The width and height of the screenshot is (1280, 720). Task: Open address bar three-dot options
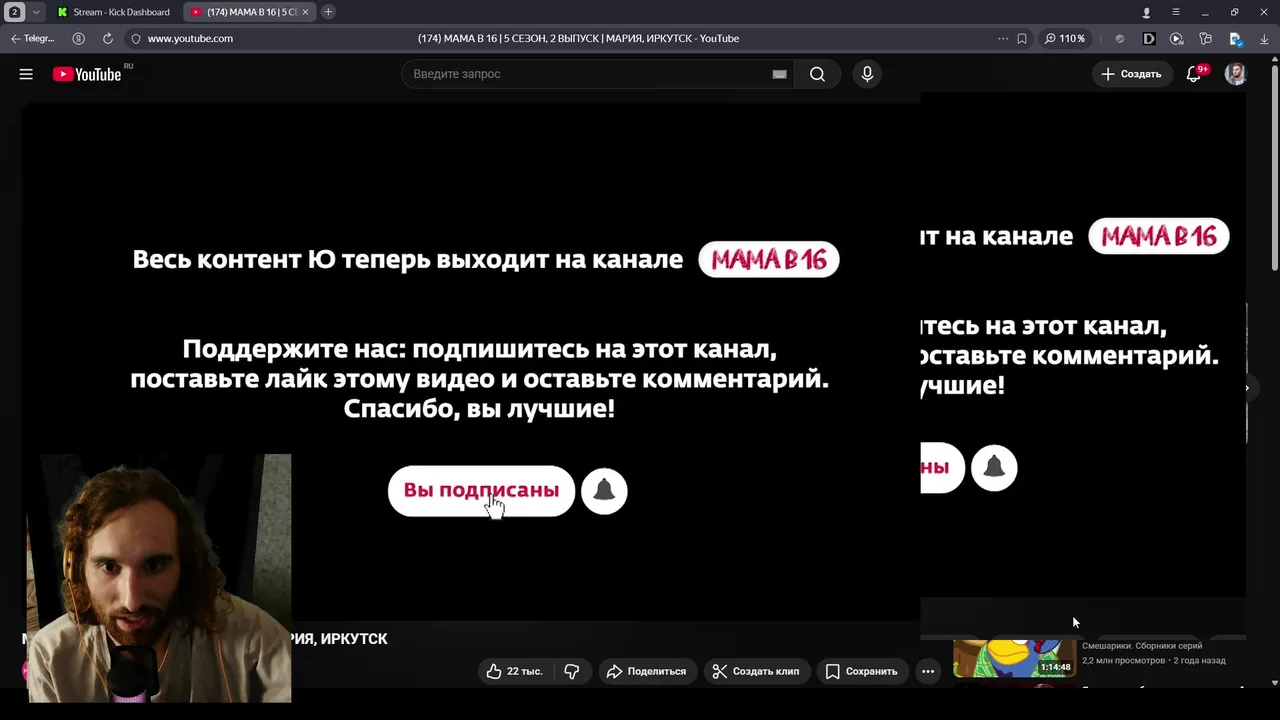click(x=1003, y=39)
